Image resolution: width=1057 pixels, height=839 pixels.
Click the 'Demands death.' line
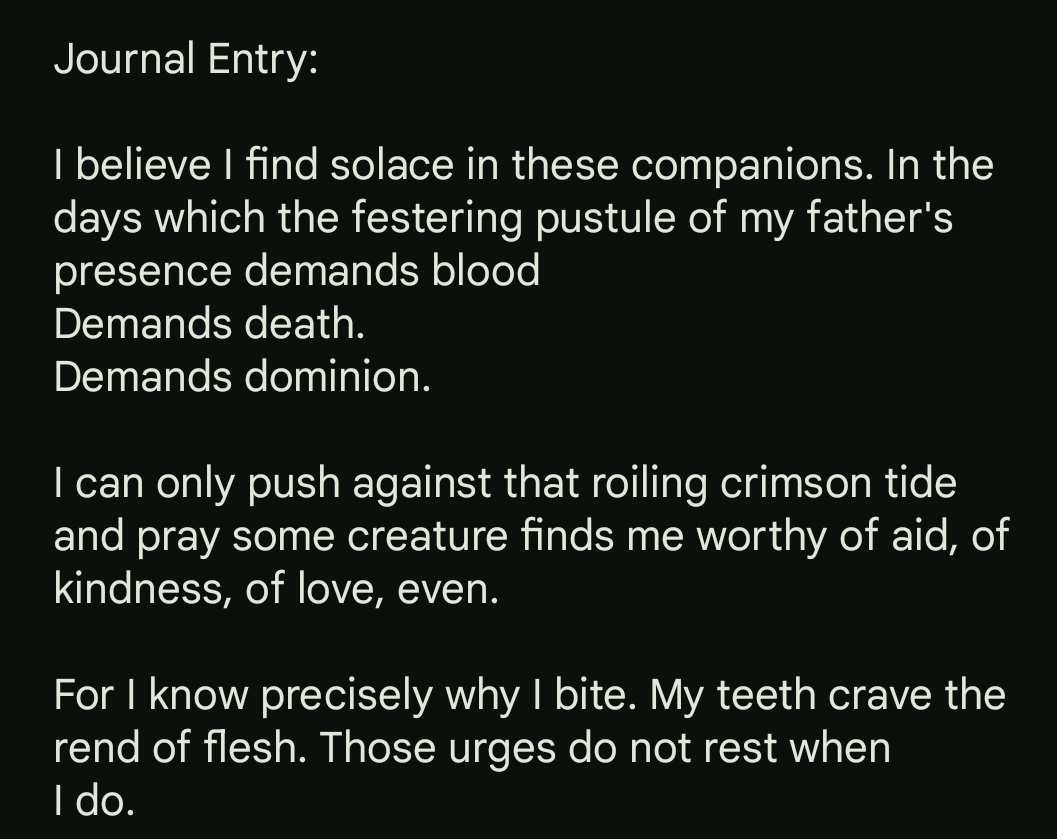tap(209, 324)
